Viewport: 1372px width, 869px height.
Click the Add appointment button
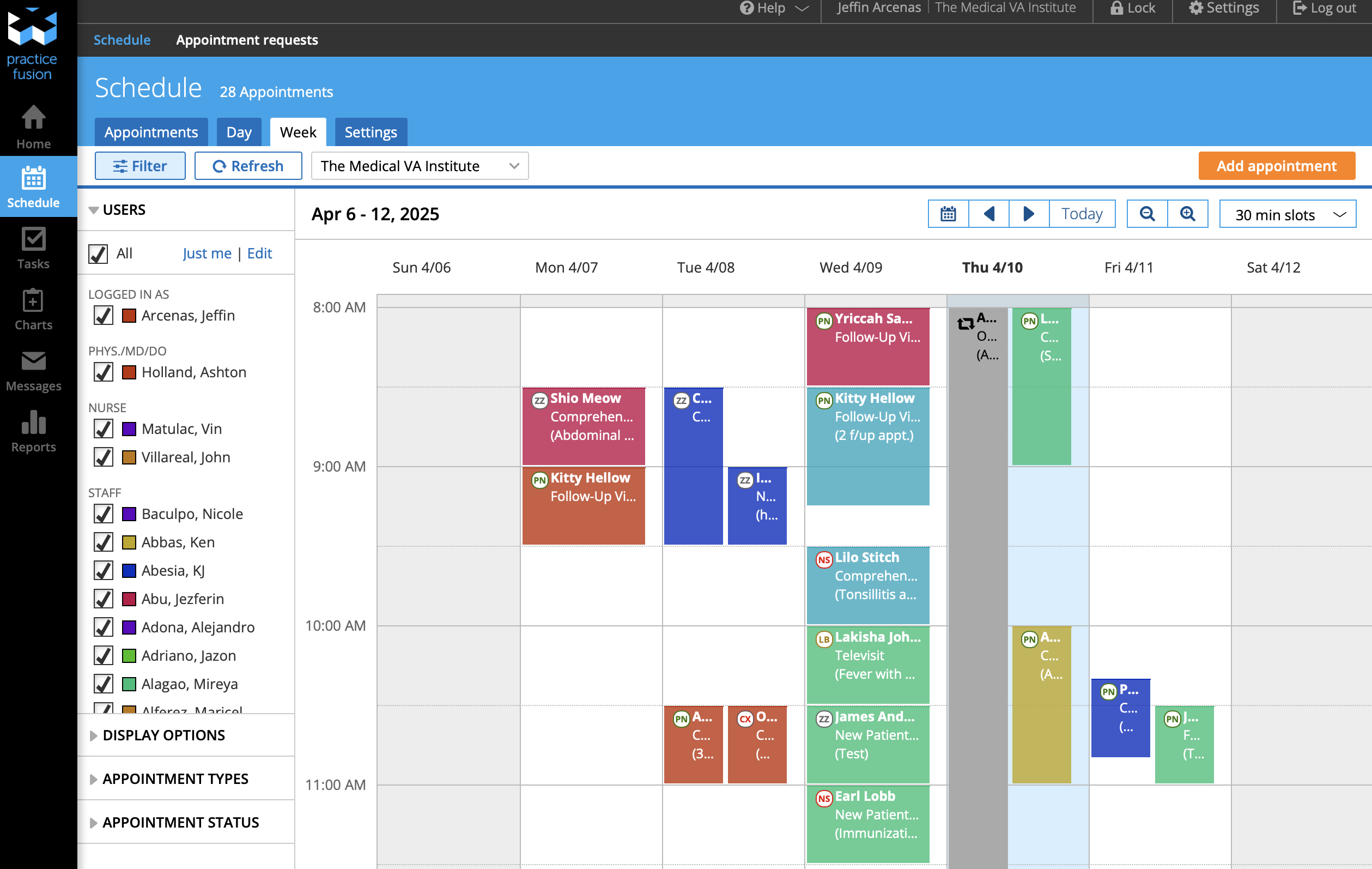click(1276, 166)
